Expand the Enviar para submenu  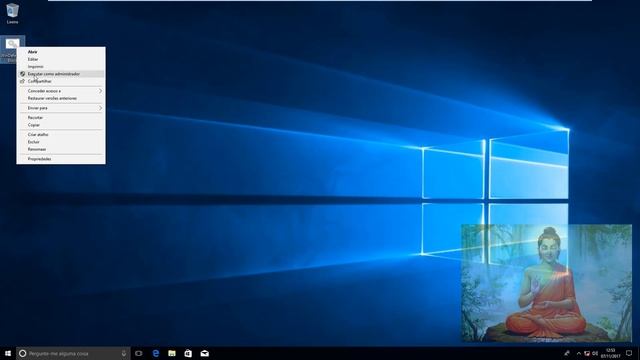coord(60,108)
